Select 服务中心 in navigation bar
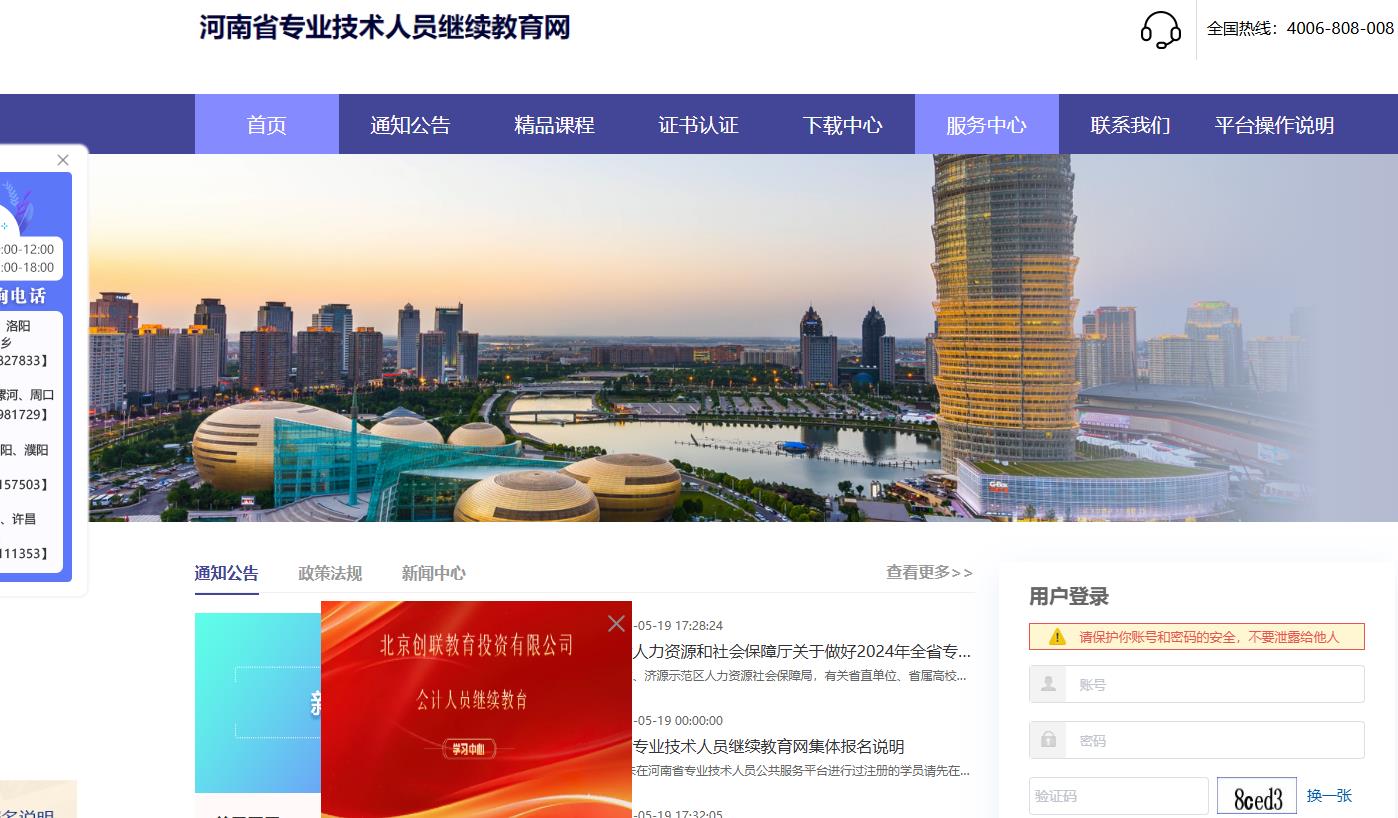This screenshot has width=1398, height=818. click(986, 125)
